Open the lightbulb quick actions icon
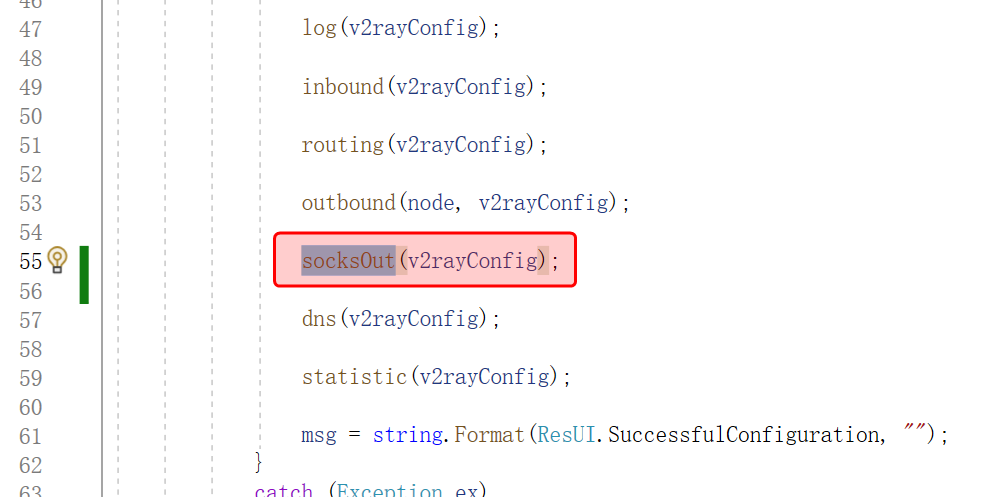Viewport: 1004px width, 497px height. click(x=58, y=260)
